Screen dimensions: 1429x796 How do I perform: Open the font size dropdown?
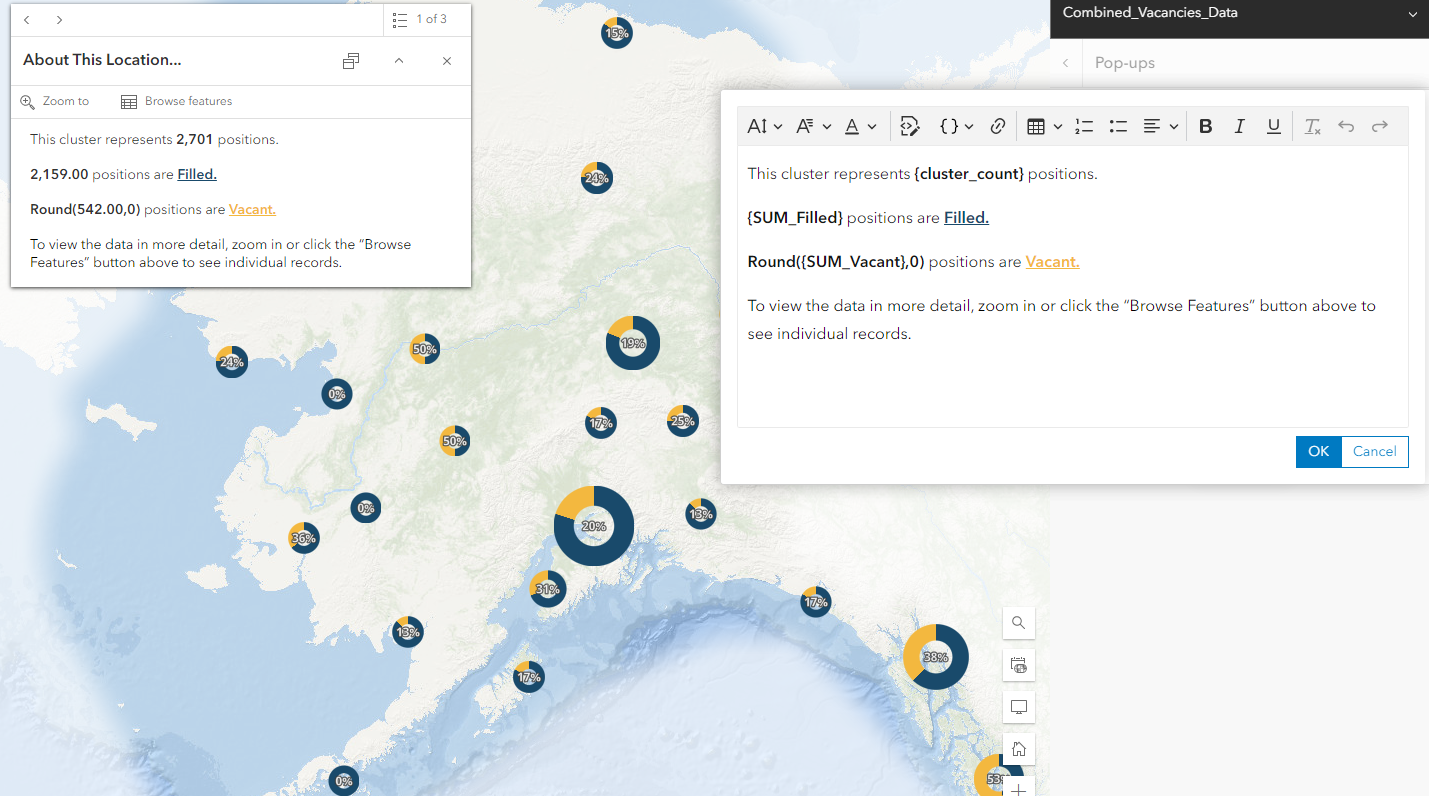pyautogui.click(x=765, y=126)
